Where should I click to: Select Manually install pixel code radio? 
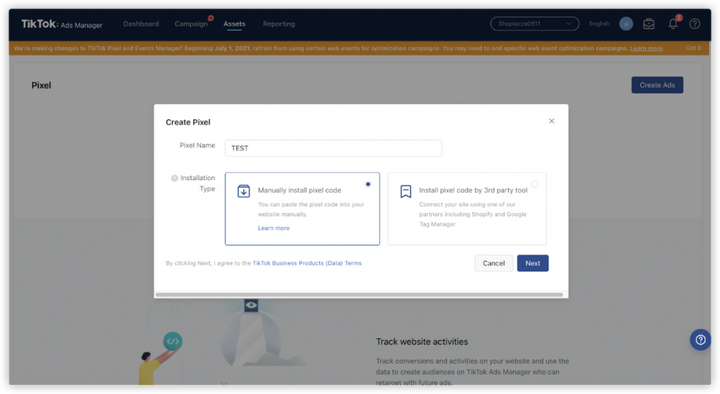coord(368,184)
